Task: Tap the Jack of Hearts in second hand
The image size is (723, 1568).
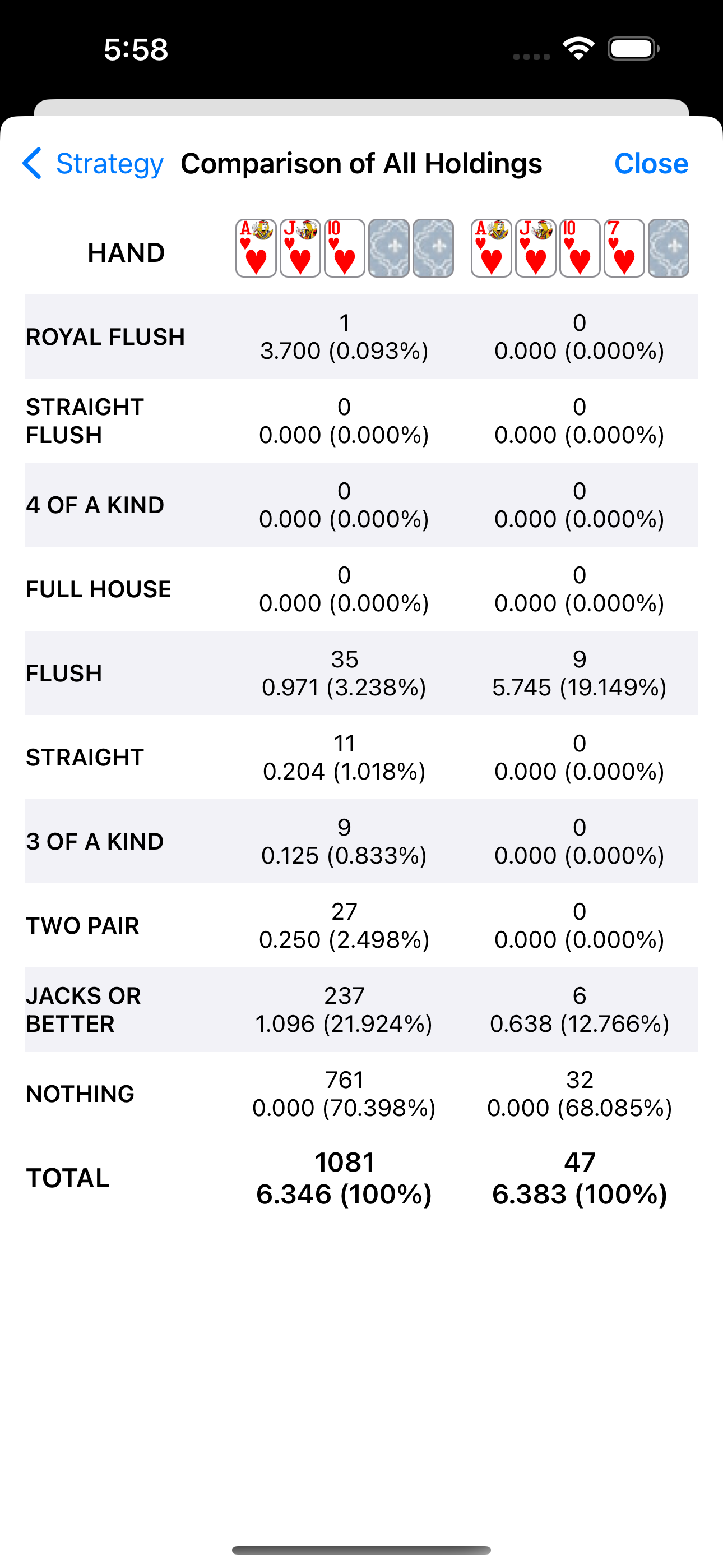Action: point(536,248)
